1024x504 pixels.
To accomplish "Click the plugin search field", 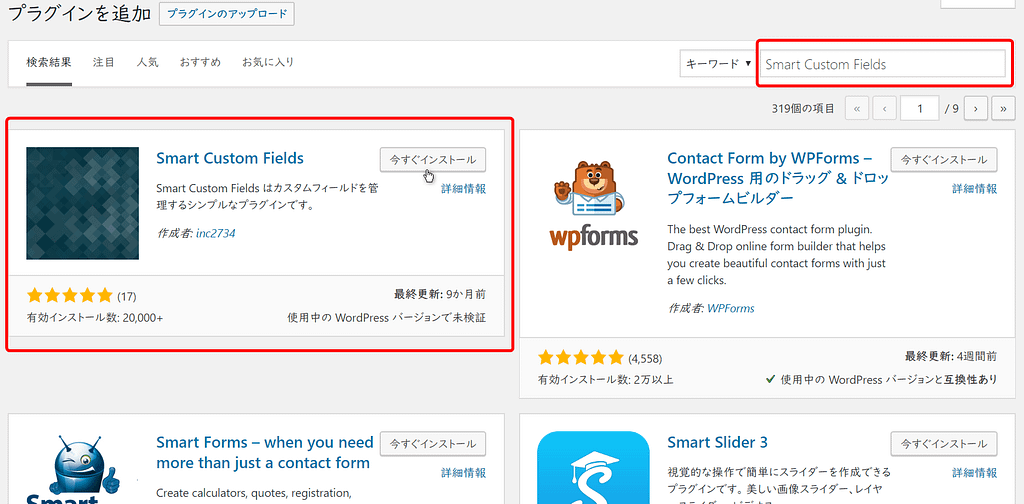I will click(883, 64).
